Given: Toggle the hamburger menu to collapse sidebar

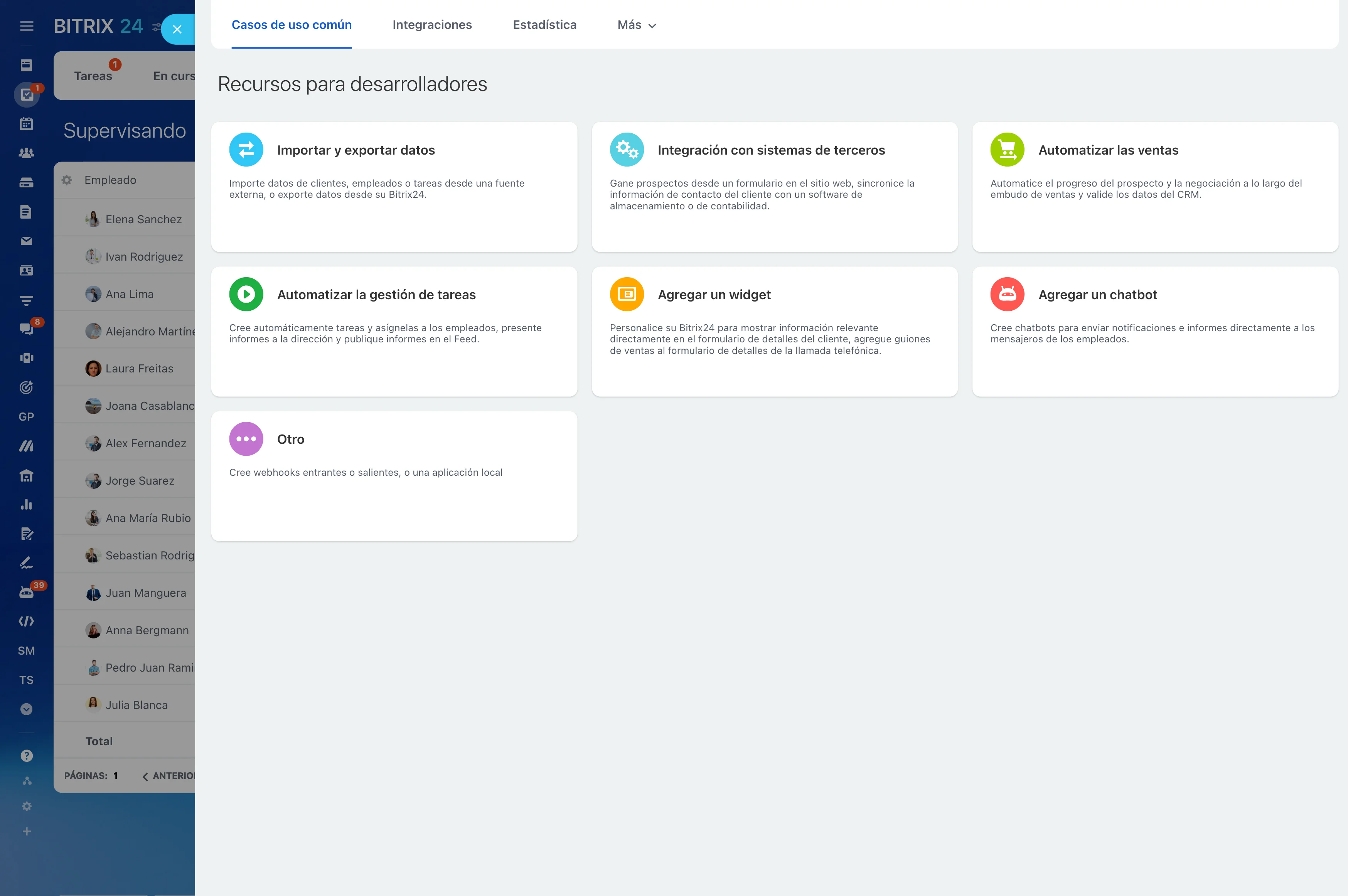Looking at the screenshot, I should pyautogui.click(x=26, y=26).
